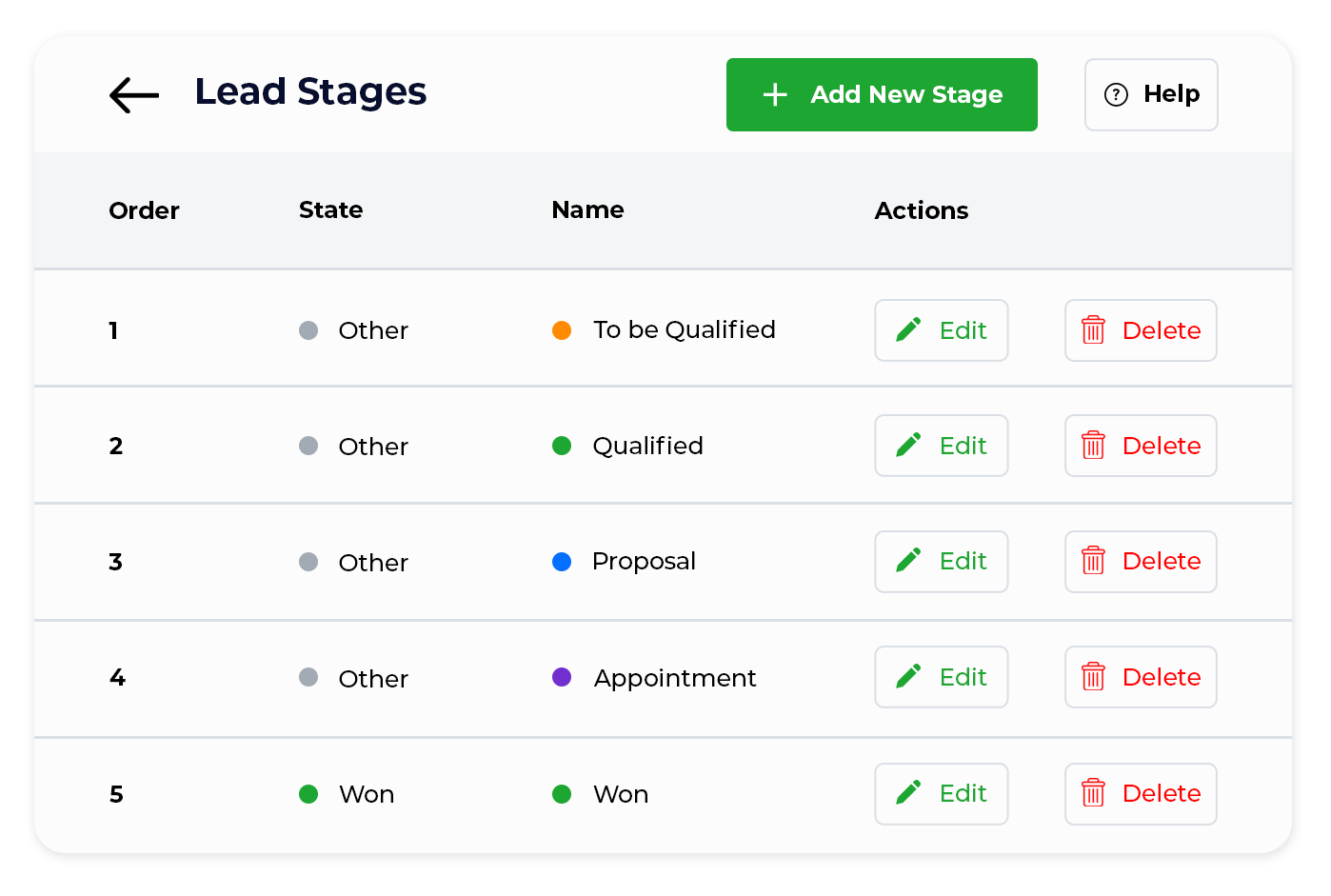Click the plus icon on Add New Stage
Screen dimensions: 1331x896
coord(775,94)
